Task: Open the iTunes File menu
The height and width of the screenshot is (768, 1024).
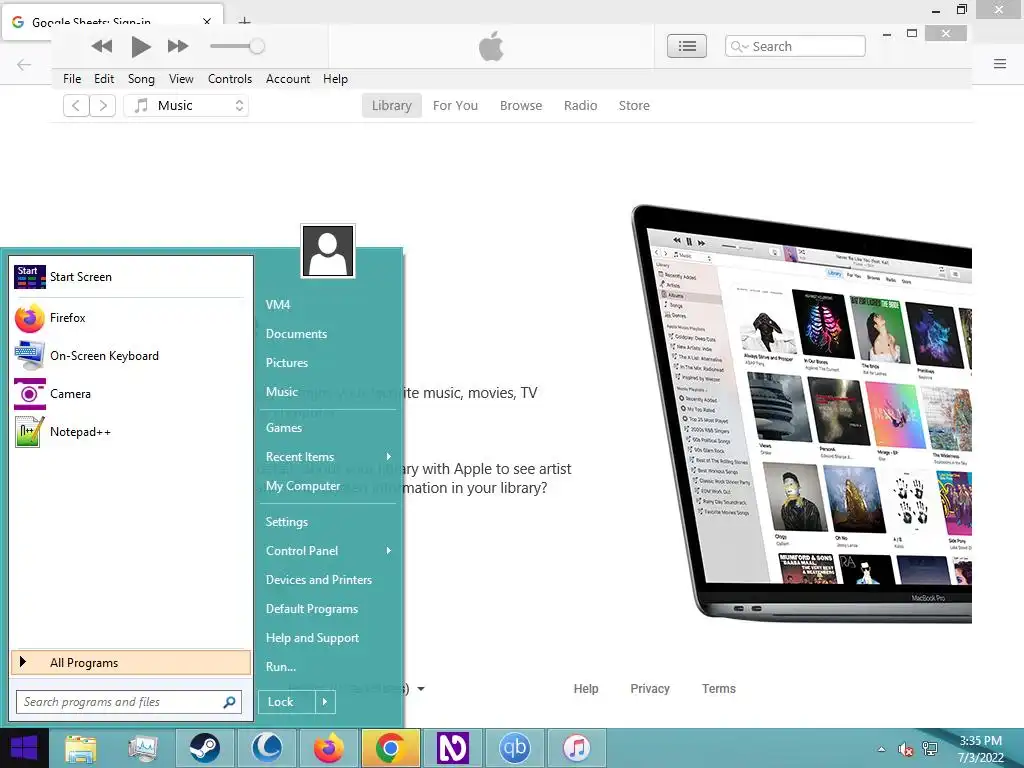Action: click(72, 79)
